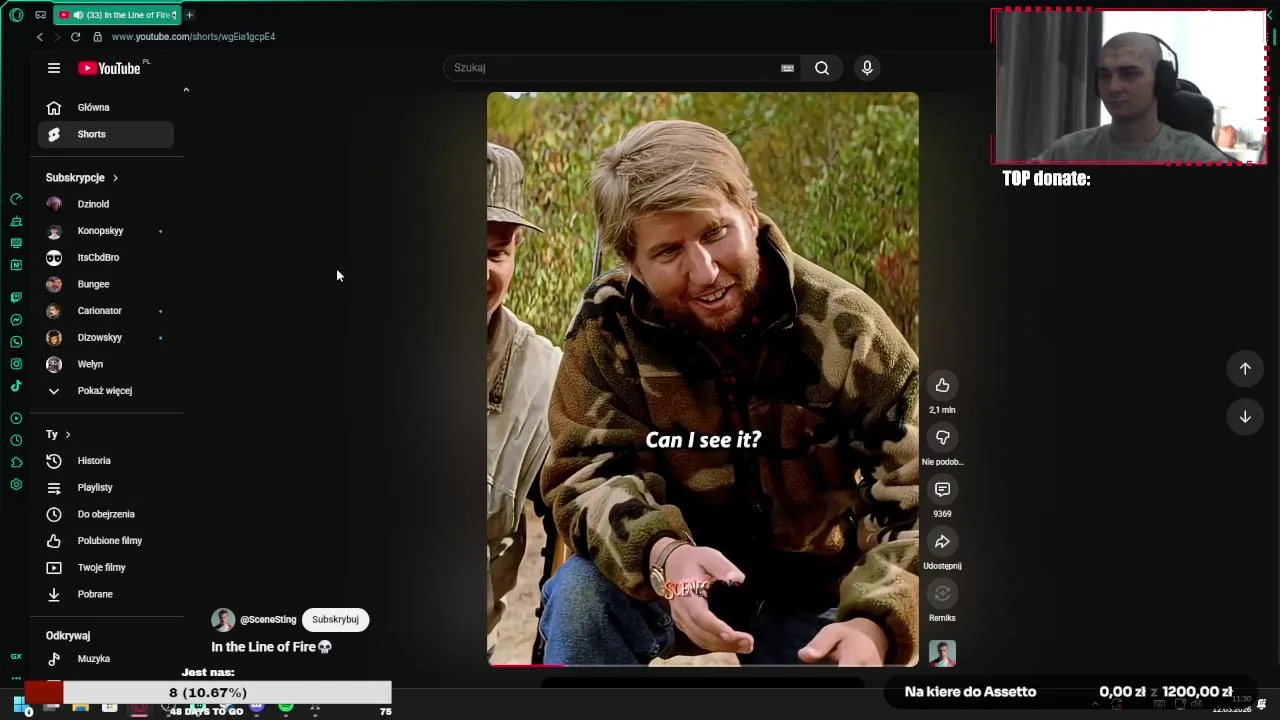Reload the page using refresh icon
This screenshot has width=1280, height=720.
point(75,37)
